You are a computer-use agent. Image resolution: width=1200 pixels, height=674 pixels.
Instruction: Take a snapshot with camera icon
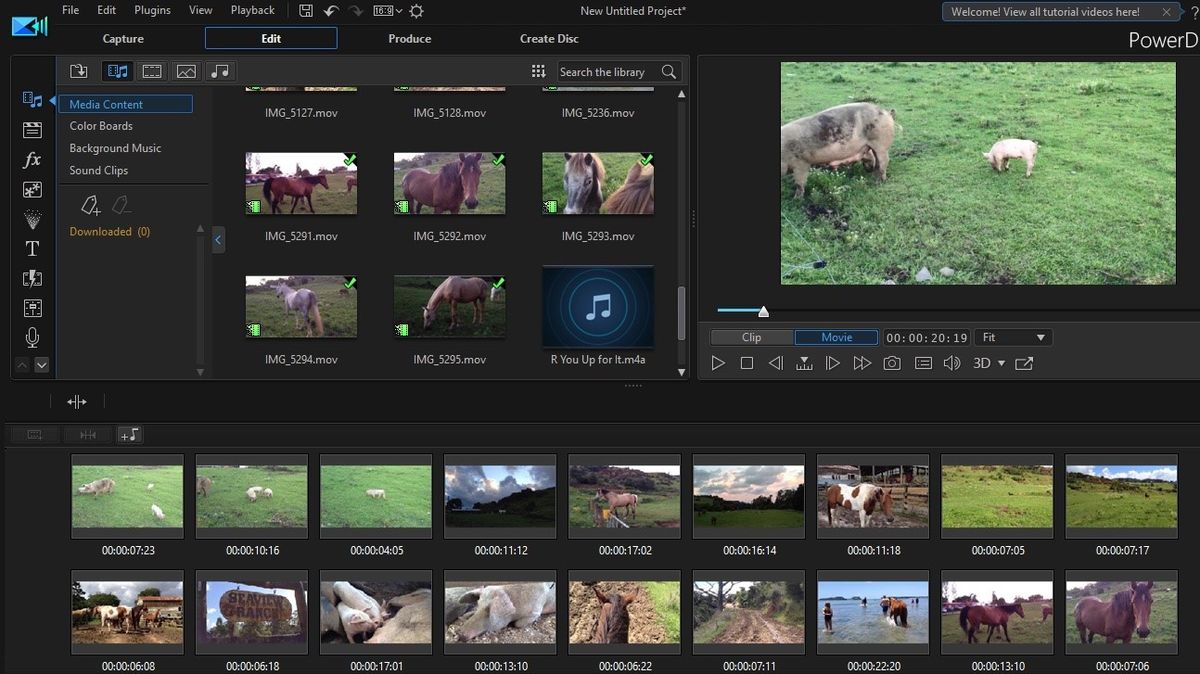click(x=891, y=364)
